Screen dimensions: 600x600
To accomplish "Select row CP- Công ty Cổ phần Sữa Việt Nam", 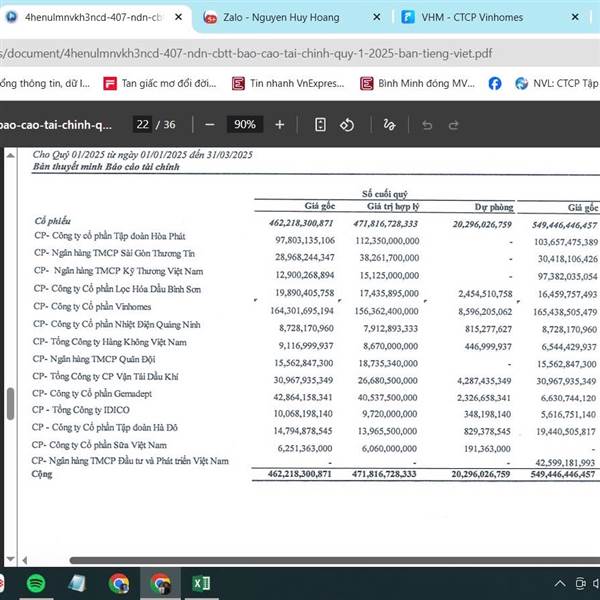I will (99, 445).
